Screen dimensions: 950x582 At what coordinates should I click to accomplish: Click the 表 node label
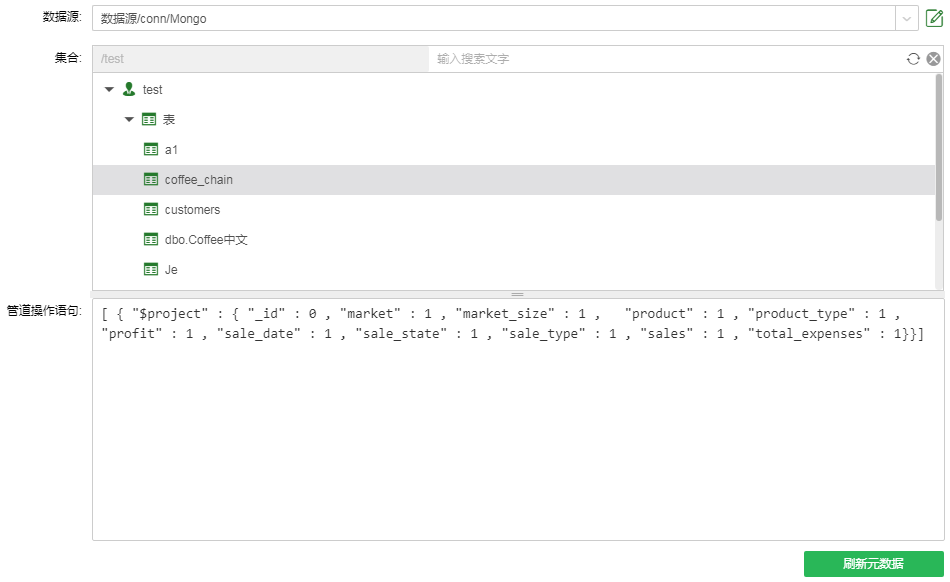169,119
